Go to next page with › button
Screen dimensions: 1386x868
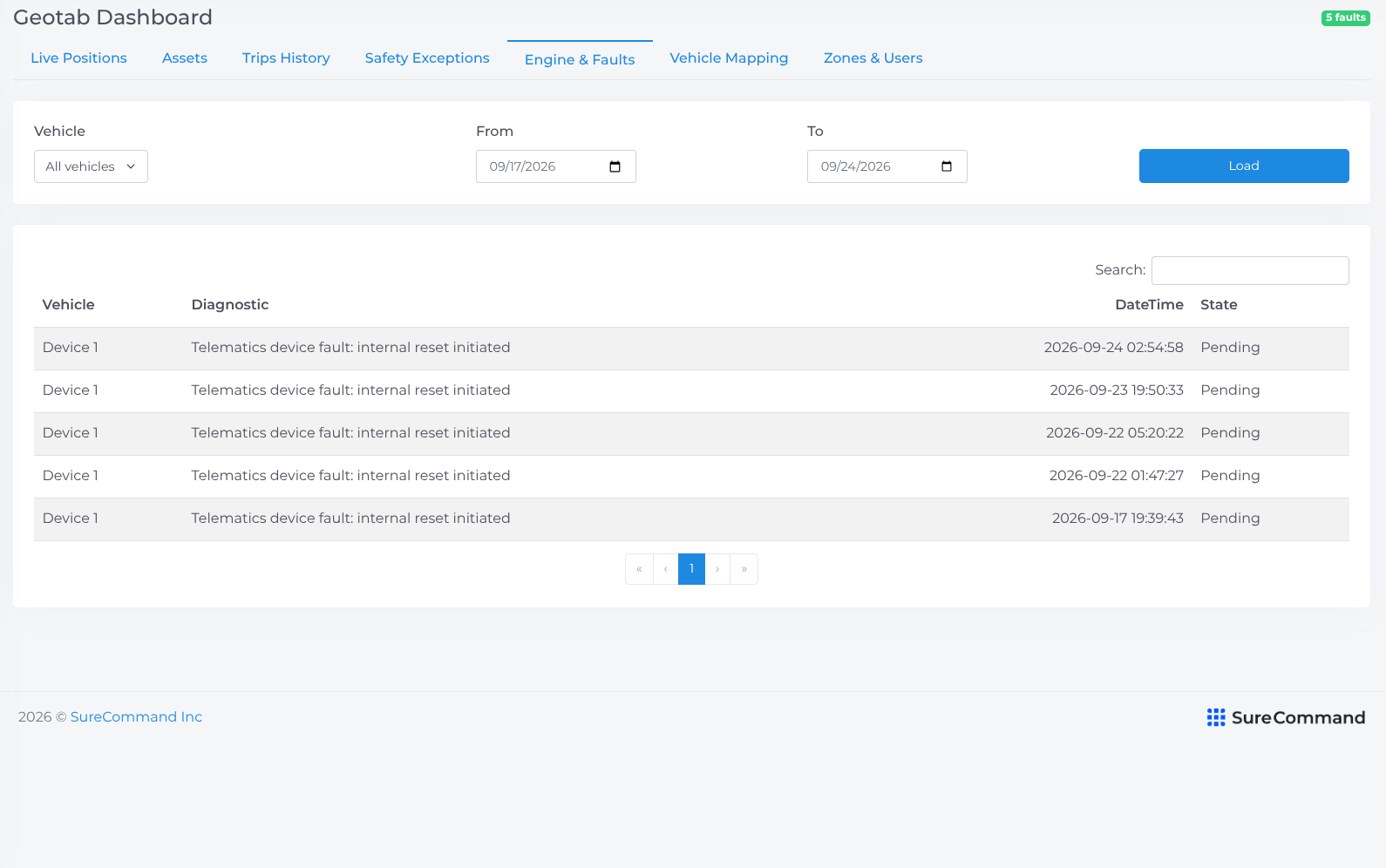coord(717,569)
